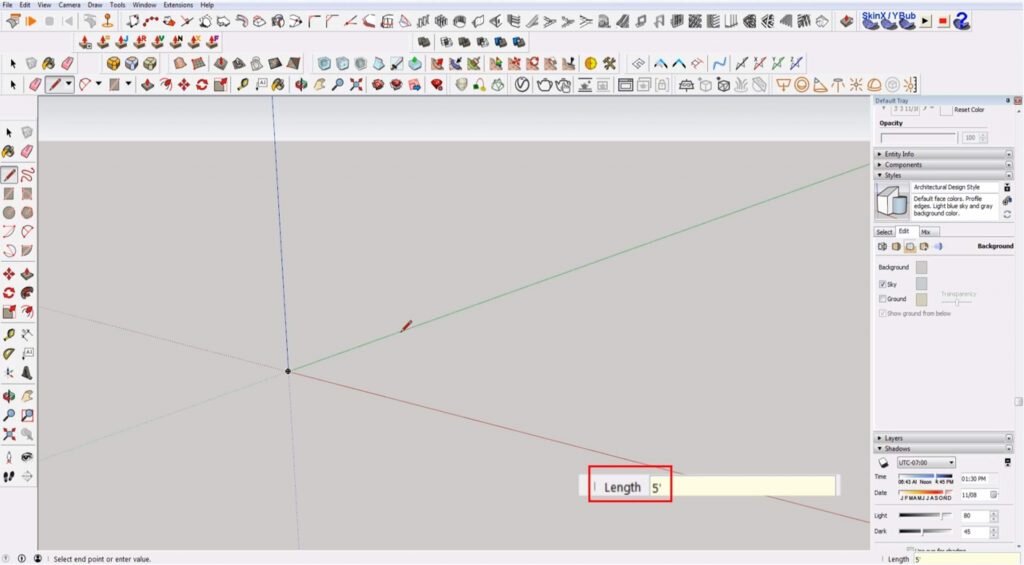Select the Rotate tool in the left toolbar
The width and height of the screenshot is (1024, 565).
click(9, 293)
